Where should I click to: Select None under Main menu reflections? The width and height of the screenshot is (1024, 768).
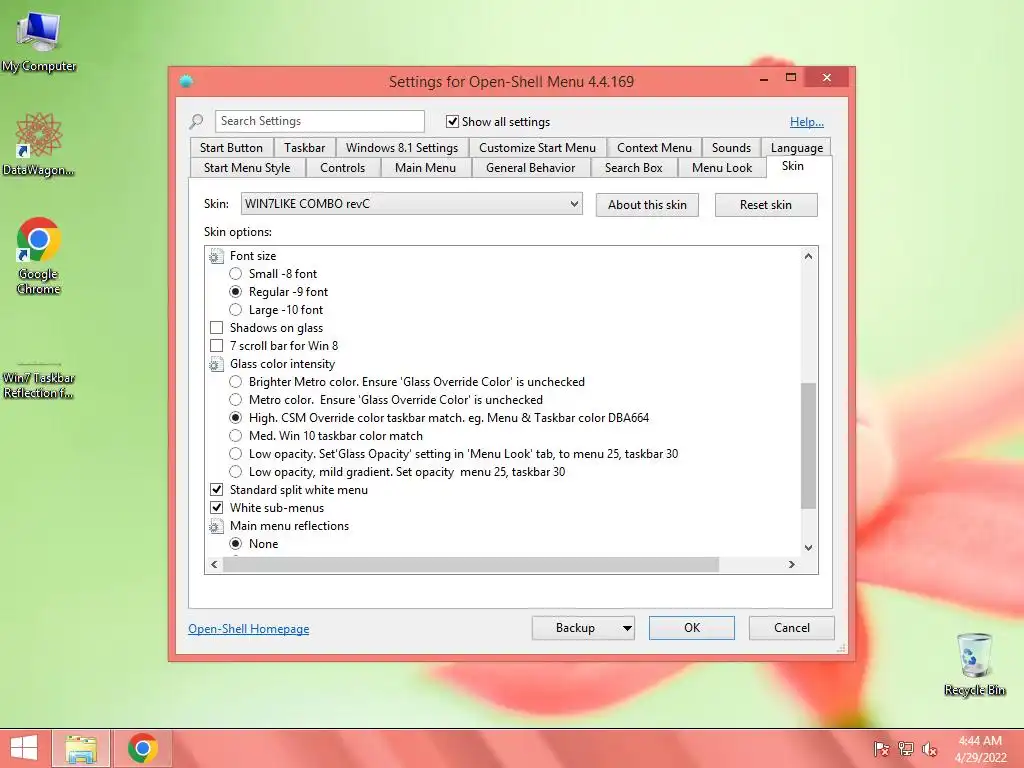236,544
